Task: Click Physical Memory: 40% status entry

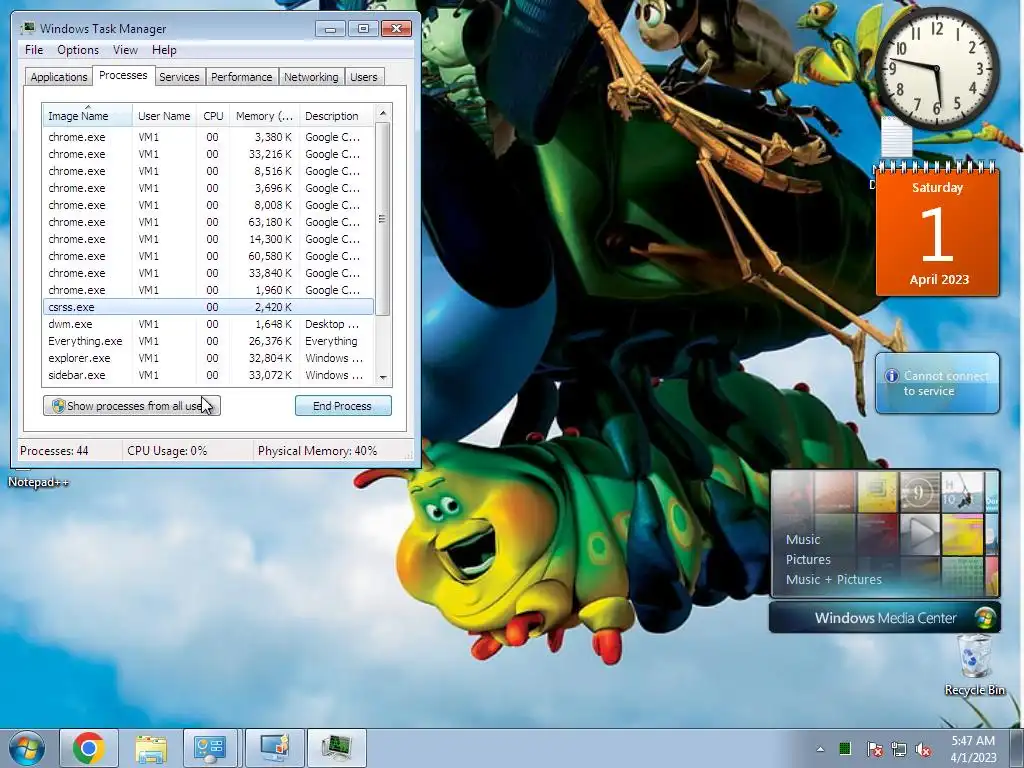Action: [317, 451]
